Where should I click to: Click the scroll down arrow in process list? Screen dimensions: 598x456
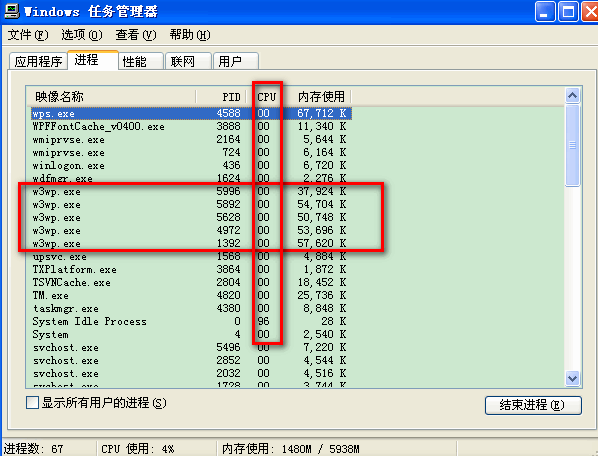click(572, 379)
